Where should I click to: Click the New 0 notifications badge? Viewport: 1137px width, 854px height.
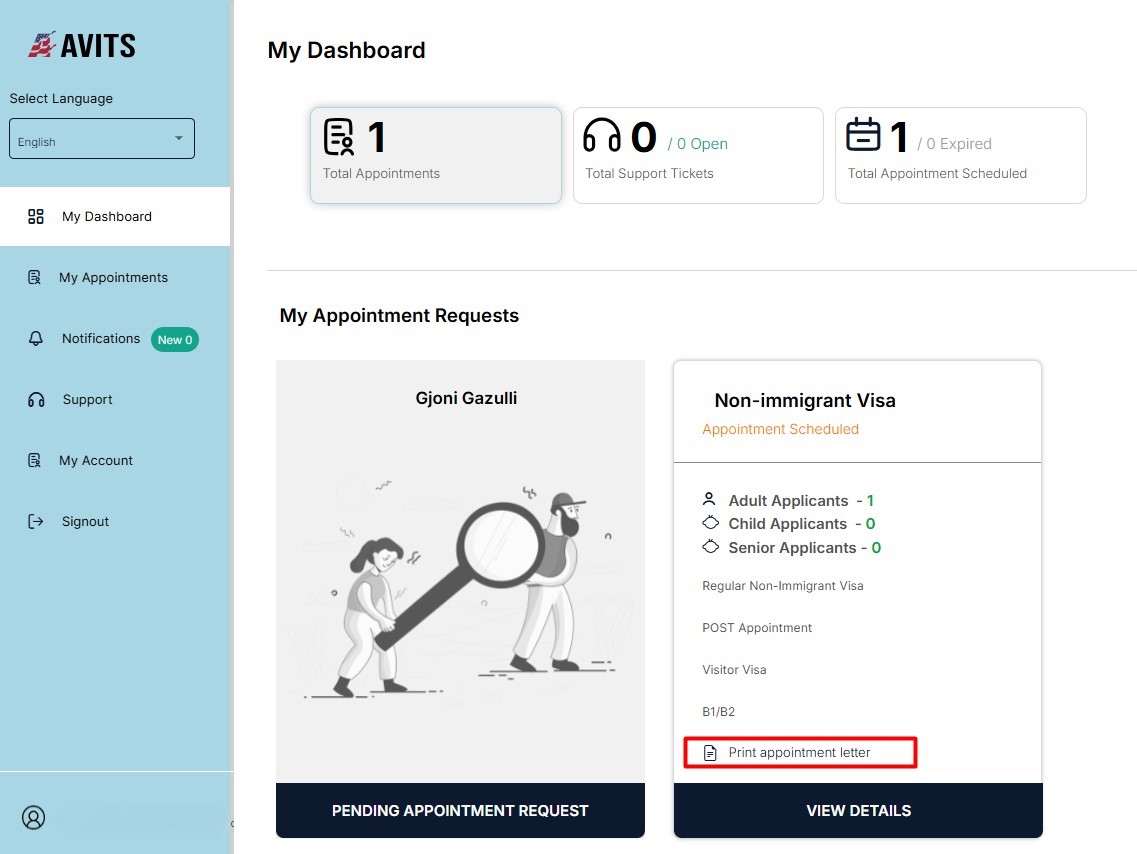pos(174,339)
